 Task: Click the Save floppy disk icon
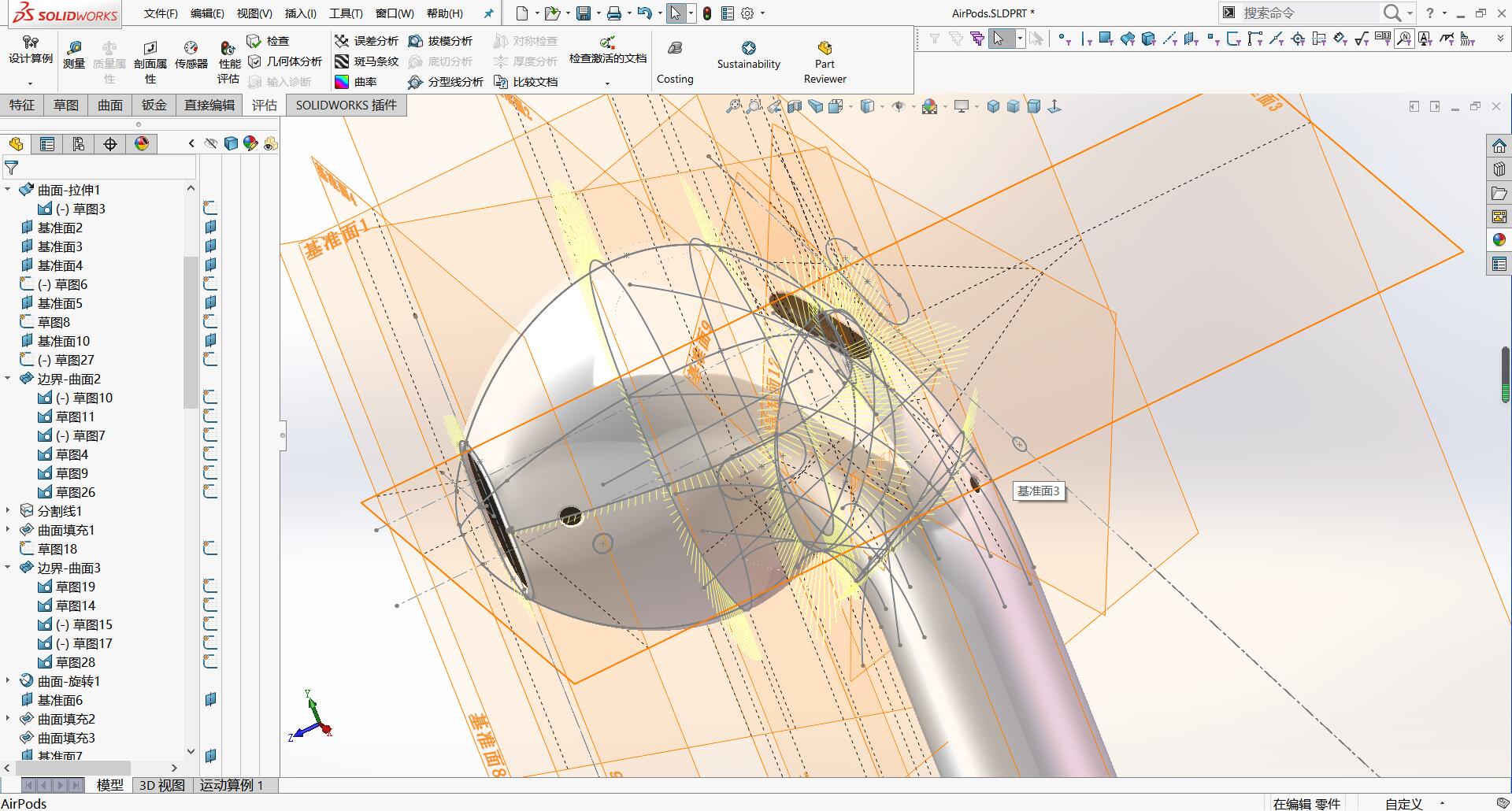coord(584,13)
